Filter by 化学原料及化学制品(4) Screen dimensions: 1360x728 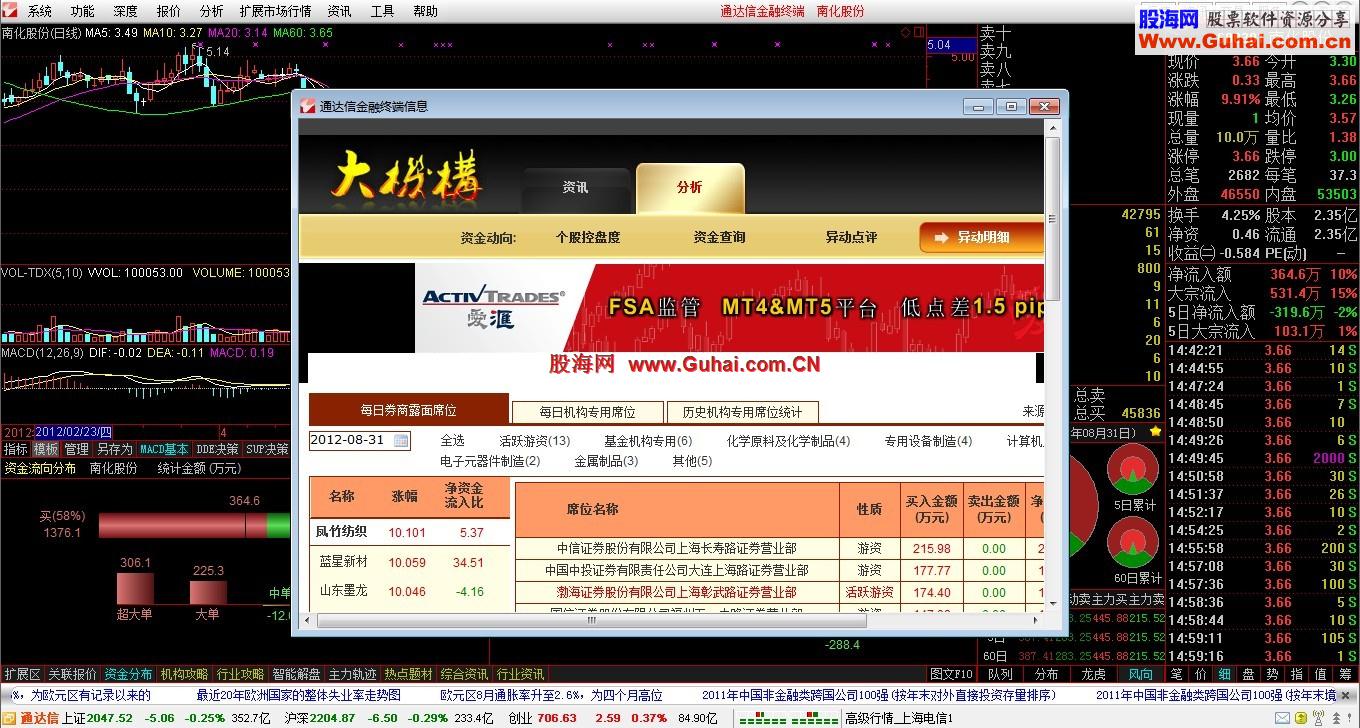(788, 441)
